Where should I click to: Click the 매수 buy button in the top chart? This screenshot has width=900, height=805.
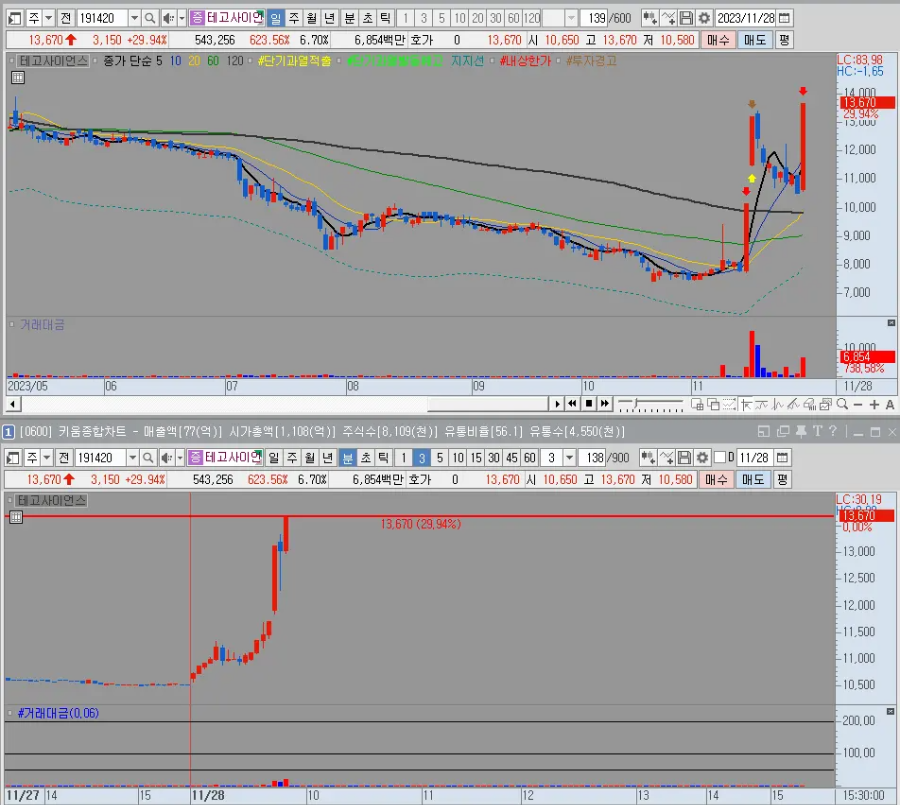717,40
